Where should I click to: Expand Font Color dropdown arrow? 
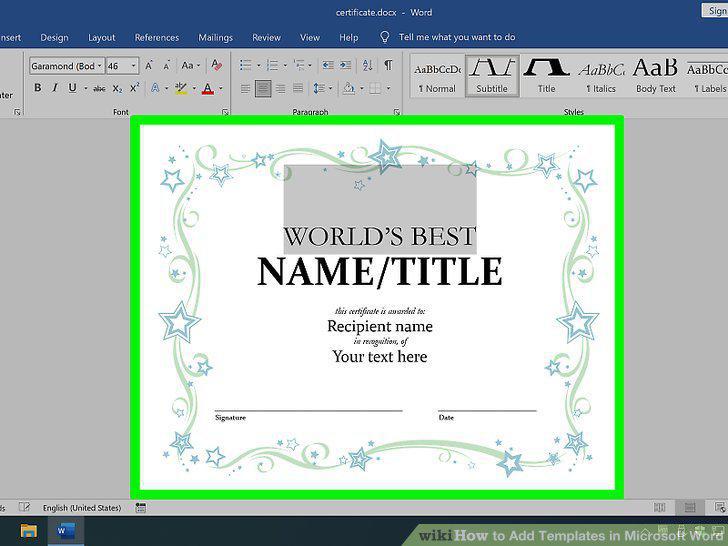221,88
